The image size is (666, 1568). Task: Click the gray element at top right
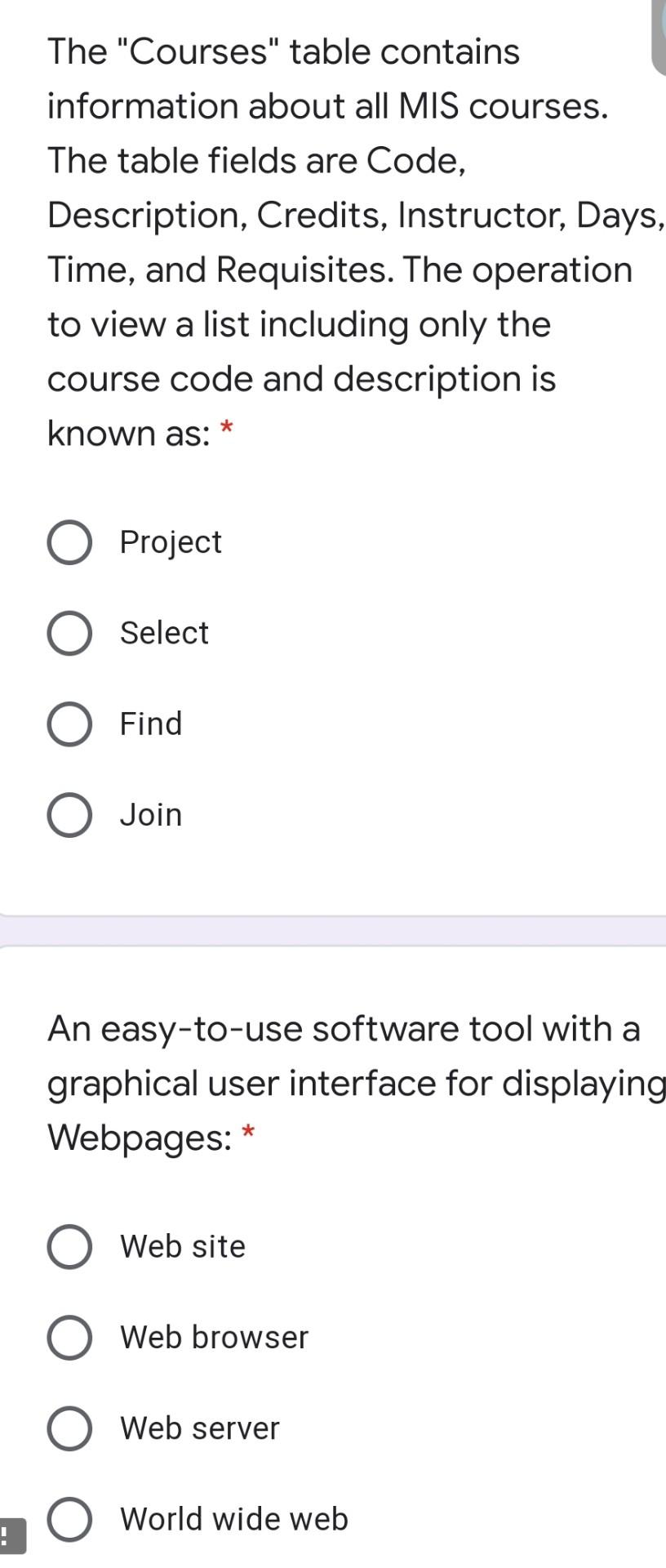[658, 33]
